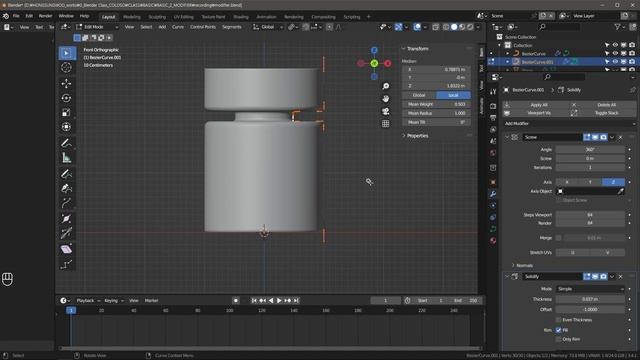This screenshot has width=640, height=360.
Task: Select the Scale tool
Action: point(66,112)
